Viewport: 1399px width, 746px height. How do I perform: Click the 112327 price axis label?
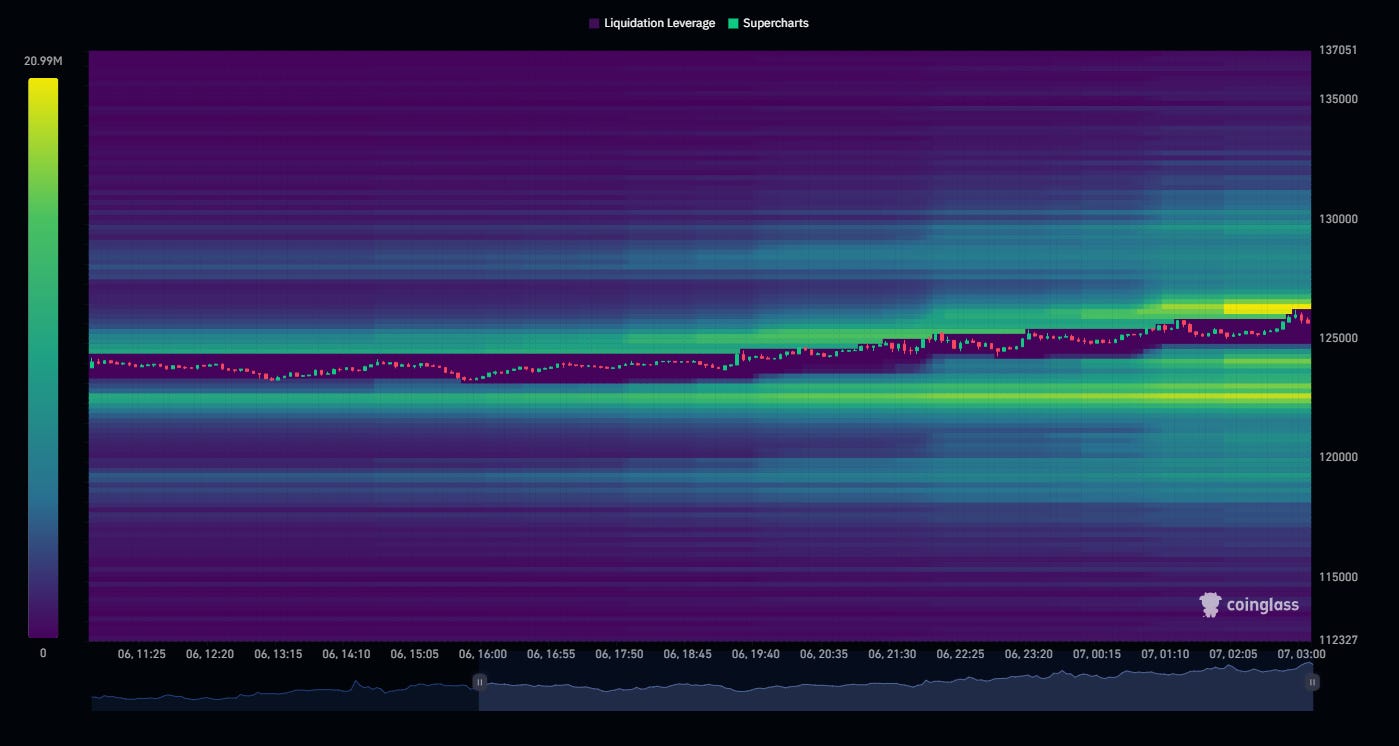tap(1337, 640)
